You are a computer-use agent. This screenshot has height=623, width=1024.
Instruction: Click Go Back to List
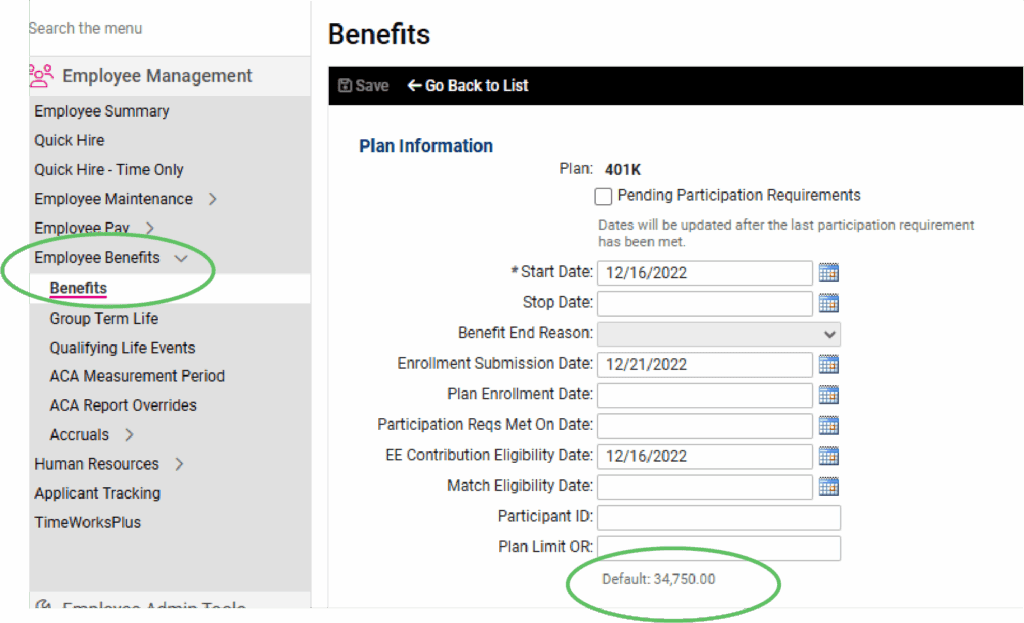click(x=468, y=86)
